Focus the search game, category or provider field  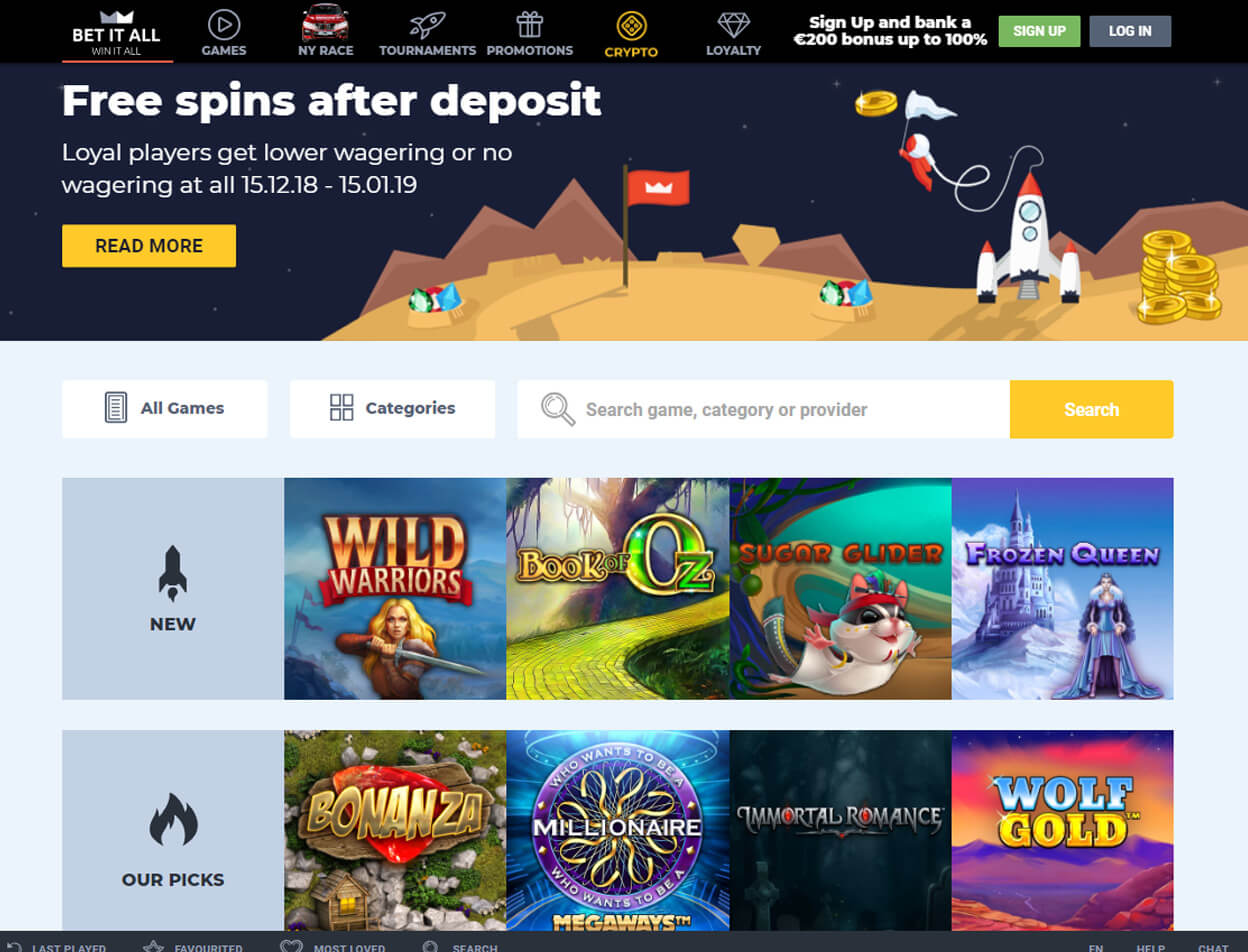pos(764,409)
